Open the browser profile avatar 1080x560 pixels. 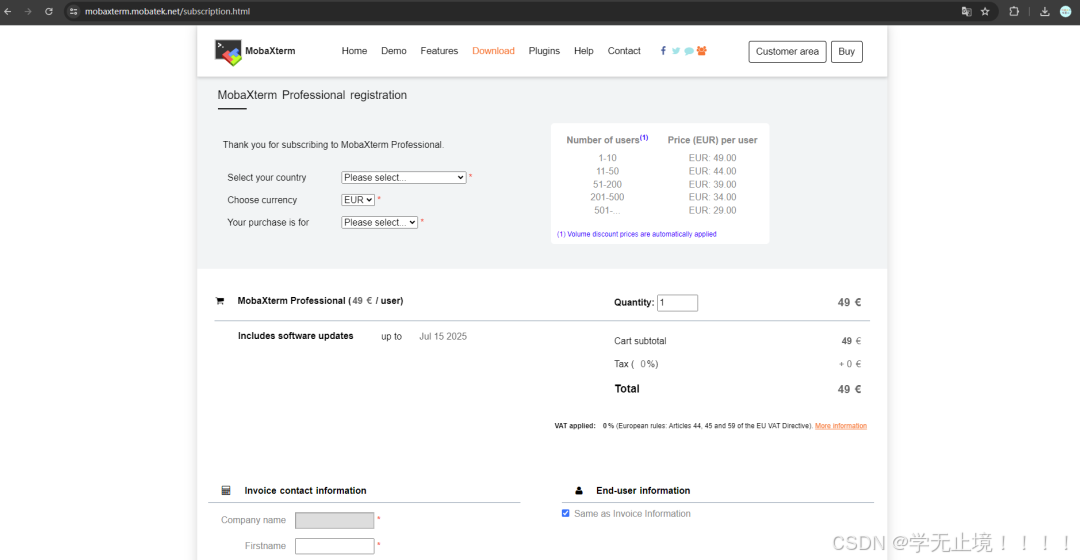1066,12
